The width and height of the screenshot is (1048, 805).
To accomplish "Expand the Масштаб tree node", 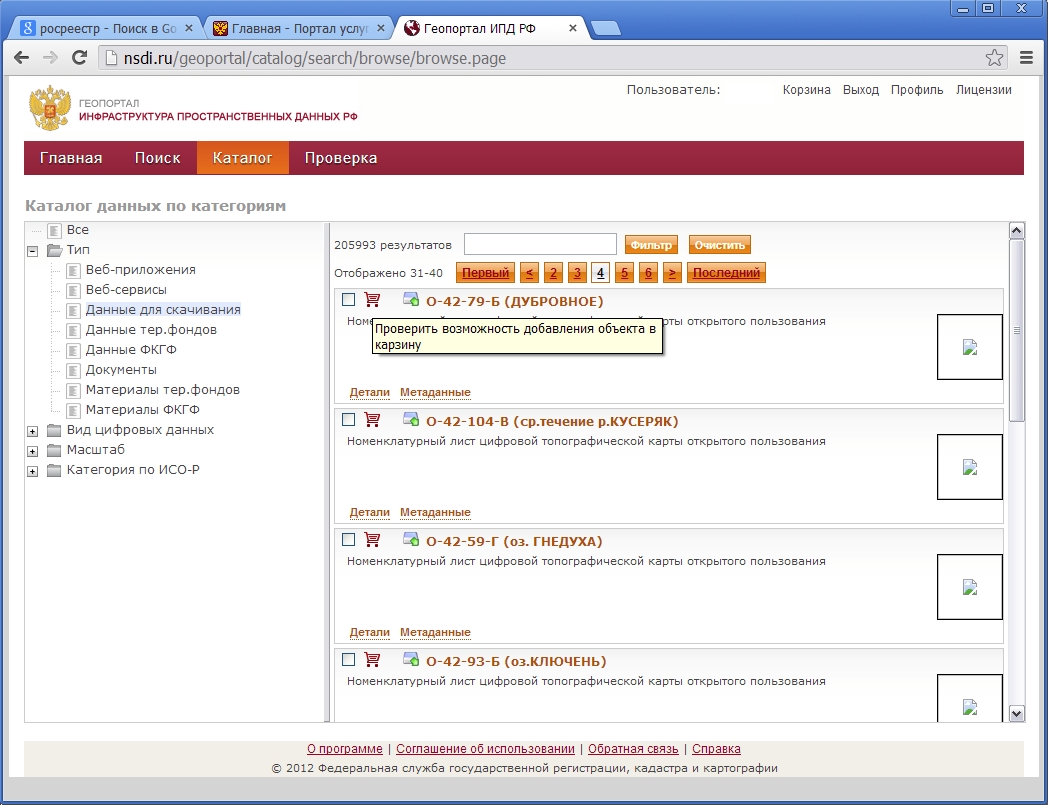I will click(33, 451).
